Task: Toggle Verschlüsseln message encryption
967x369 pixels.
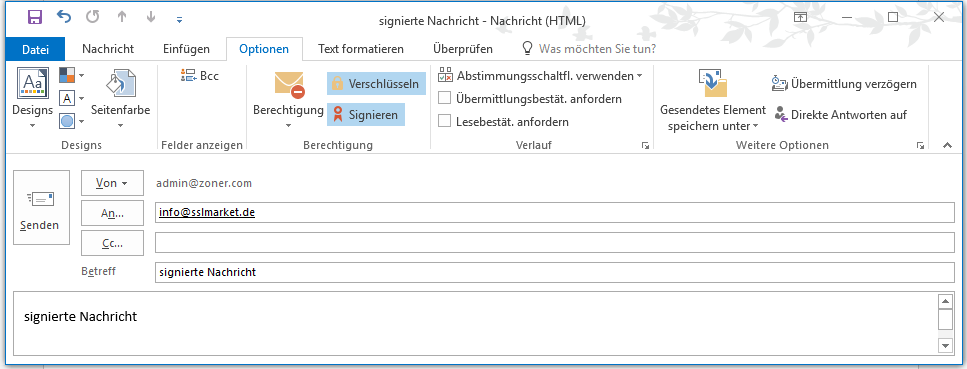Action: [376, 83]
